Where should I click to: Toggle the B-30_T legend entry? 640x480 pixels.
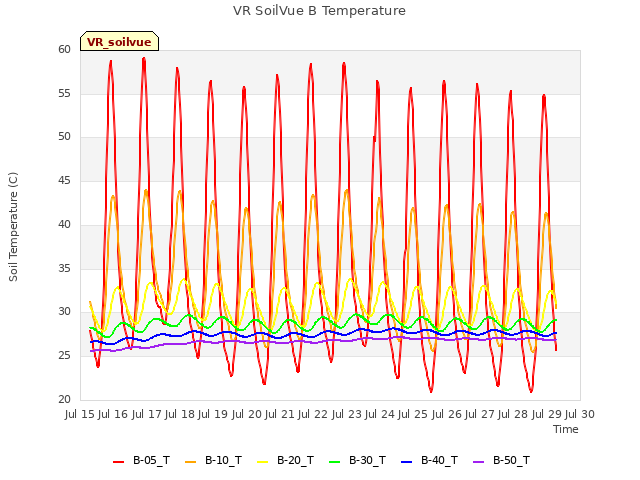point(357,461)
